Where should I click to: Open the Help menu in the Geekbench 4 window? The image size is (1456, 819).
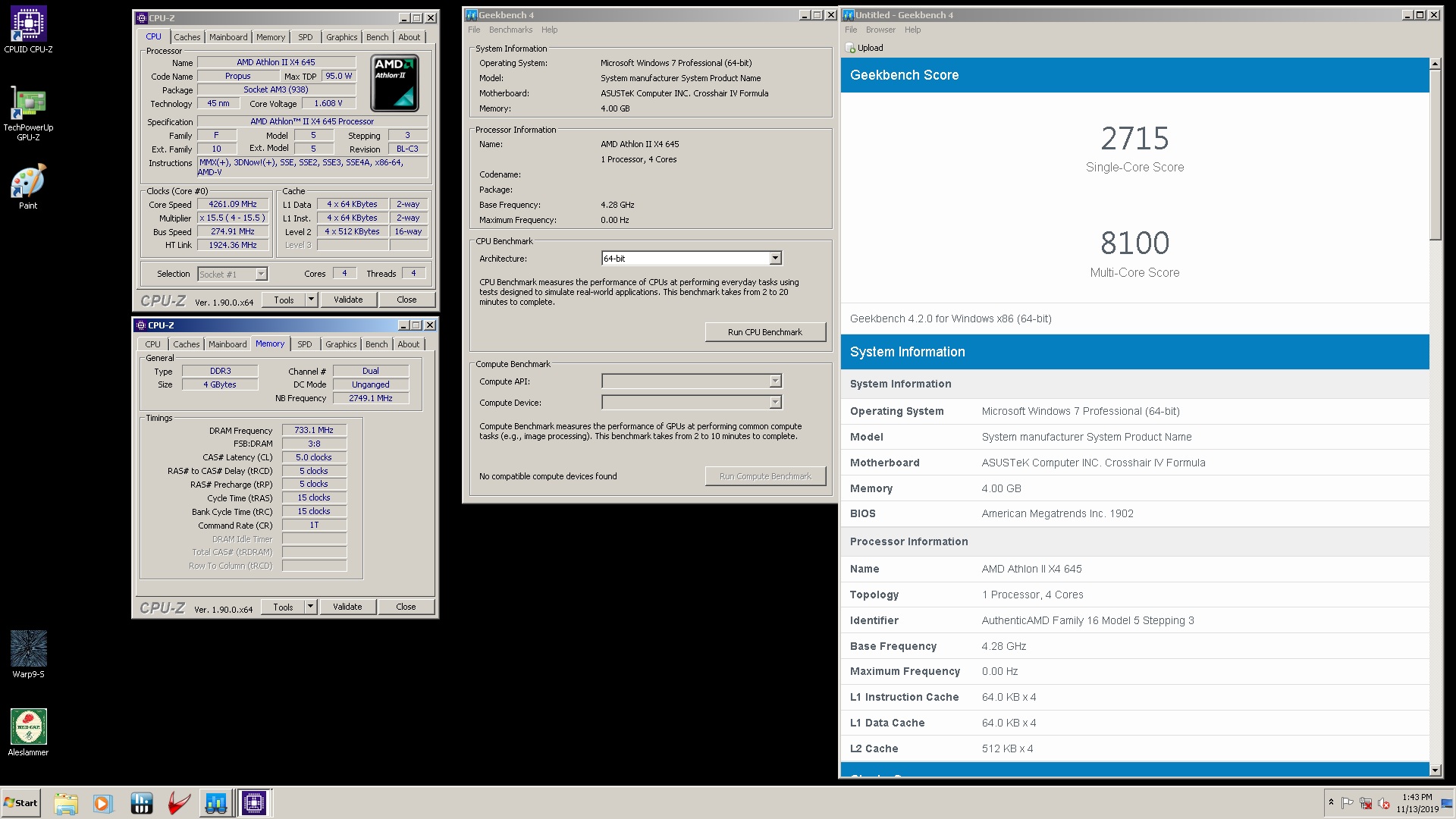click(x=549, y=30)
